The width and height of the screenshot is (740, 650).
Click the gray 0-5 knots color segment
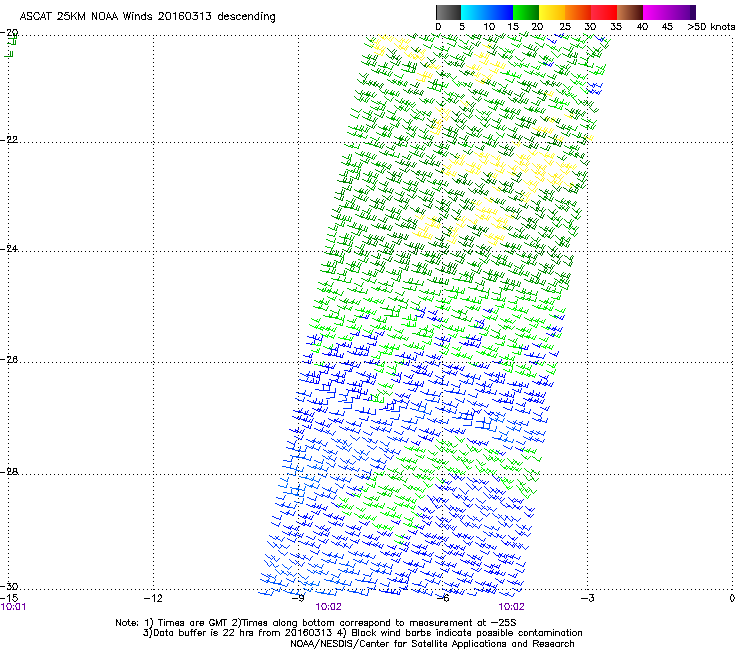click(x=448, y=12)
